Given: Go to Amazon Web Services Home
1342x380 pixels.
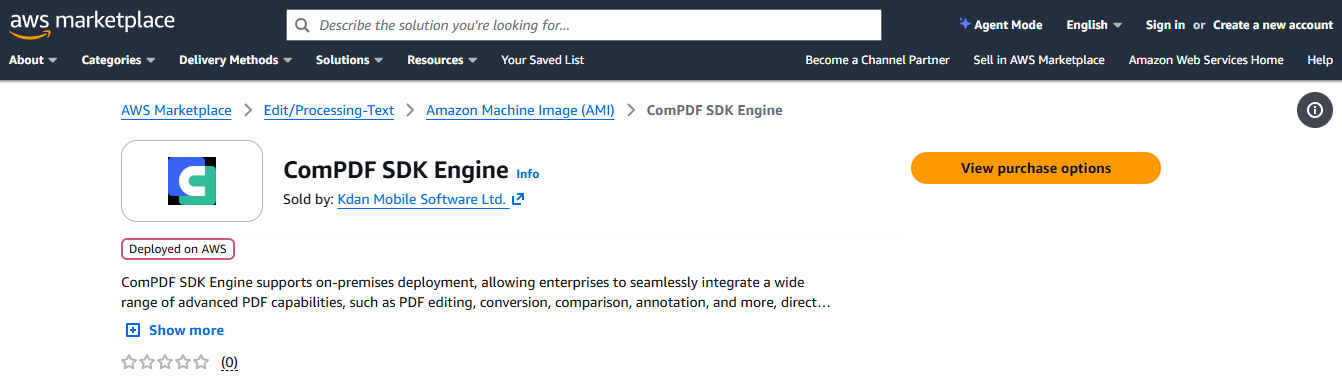Looking at the screenshot, I should [x=1206, y=60].
